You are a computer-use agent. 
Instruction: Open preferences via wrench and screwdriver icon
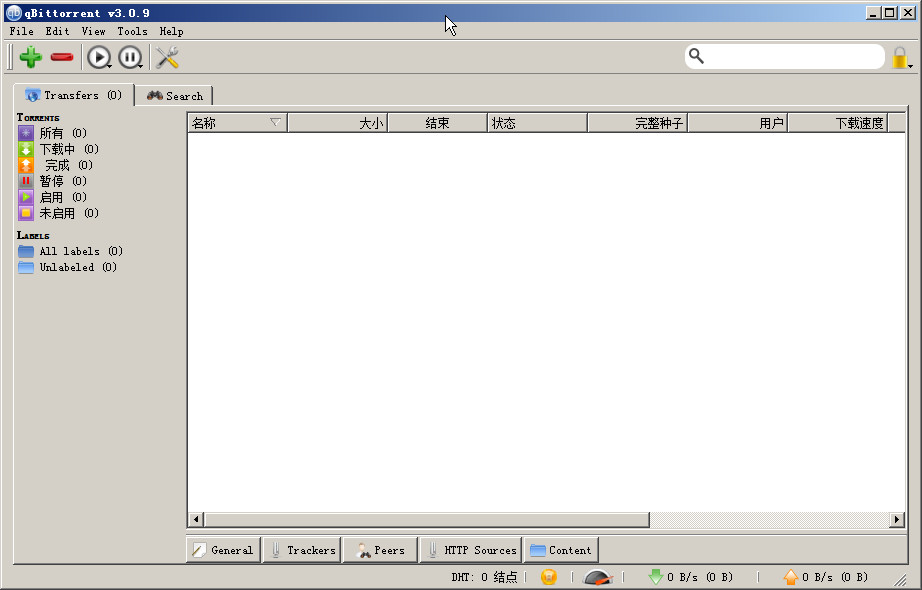(x=167, y=57)
